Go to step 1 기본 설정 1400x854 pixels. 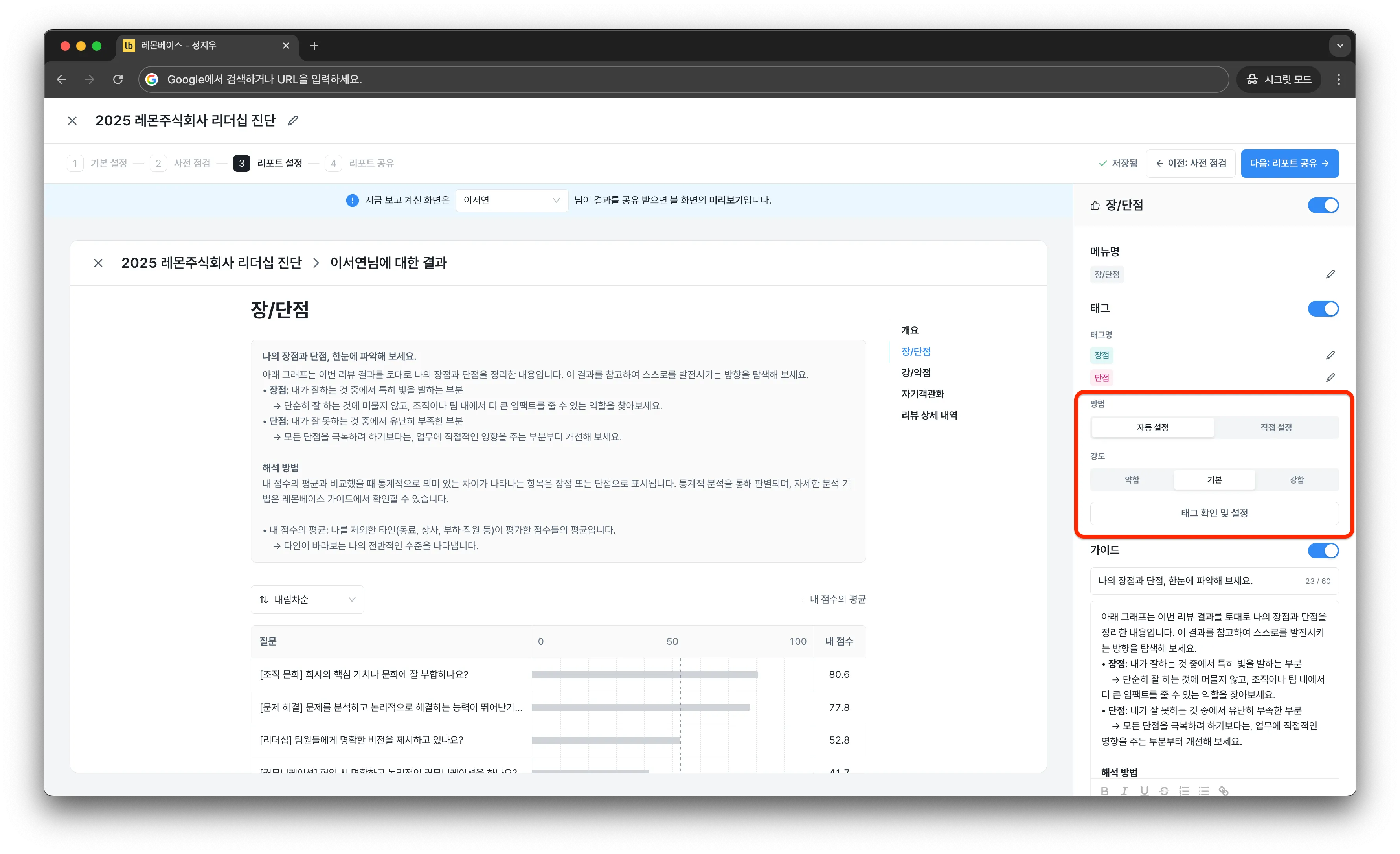tap(98, 163)
